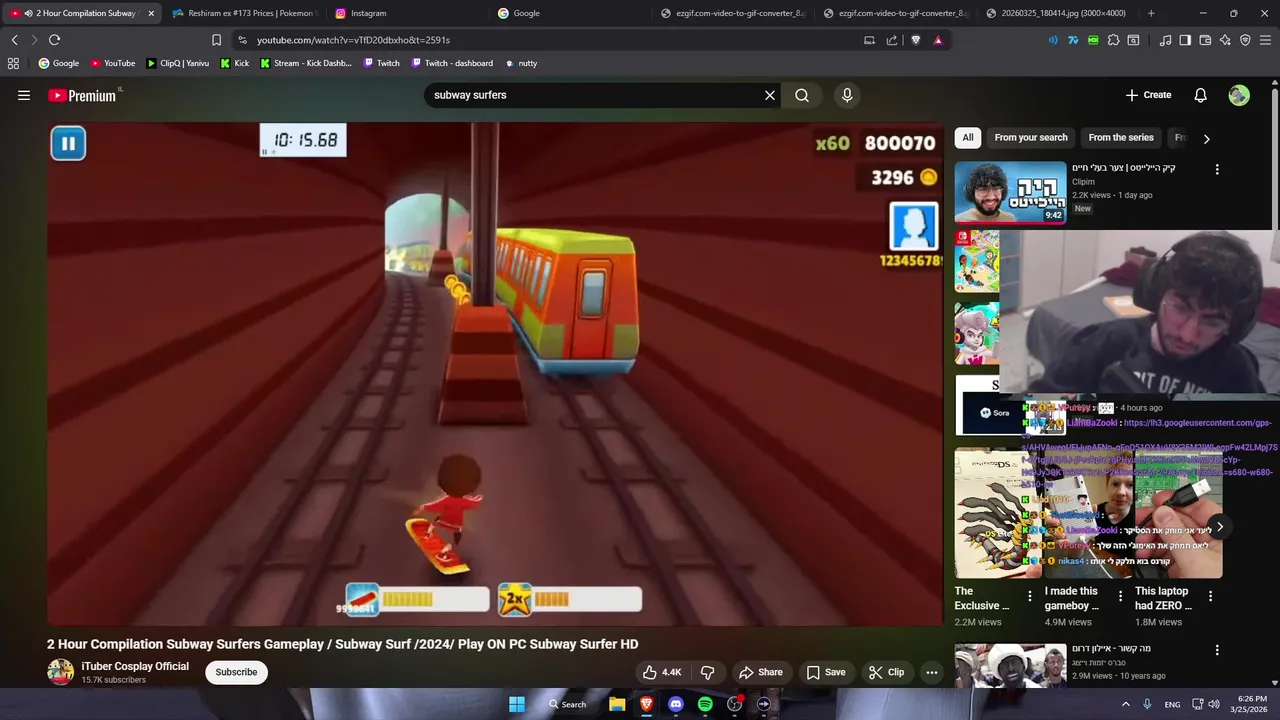This screenshot has width=1280, height=720.
Task: Save the video to a playlist
Action: point(826,672)
